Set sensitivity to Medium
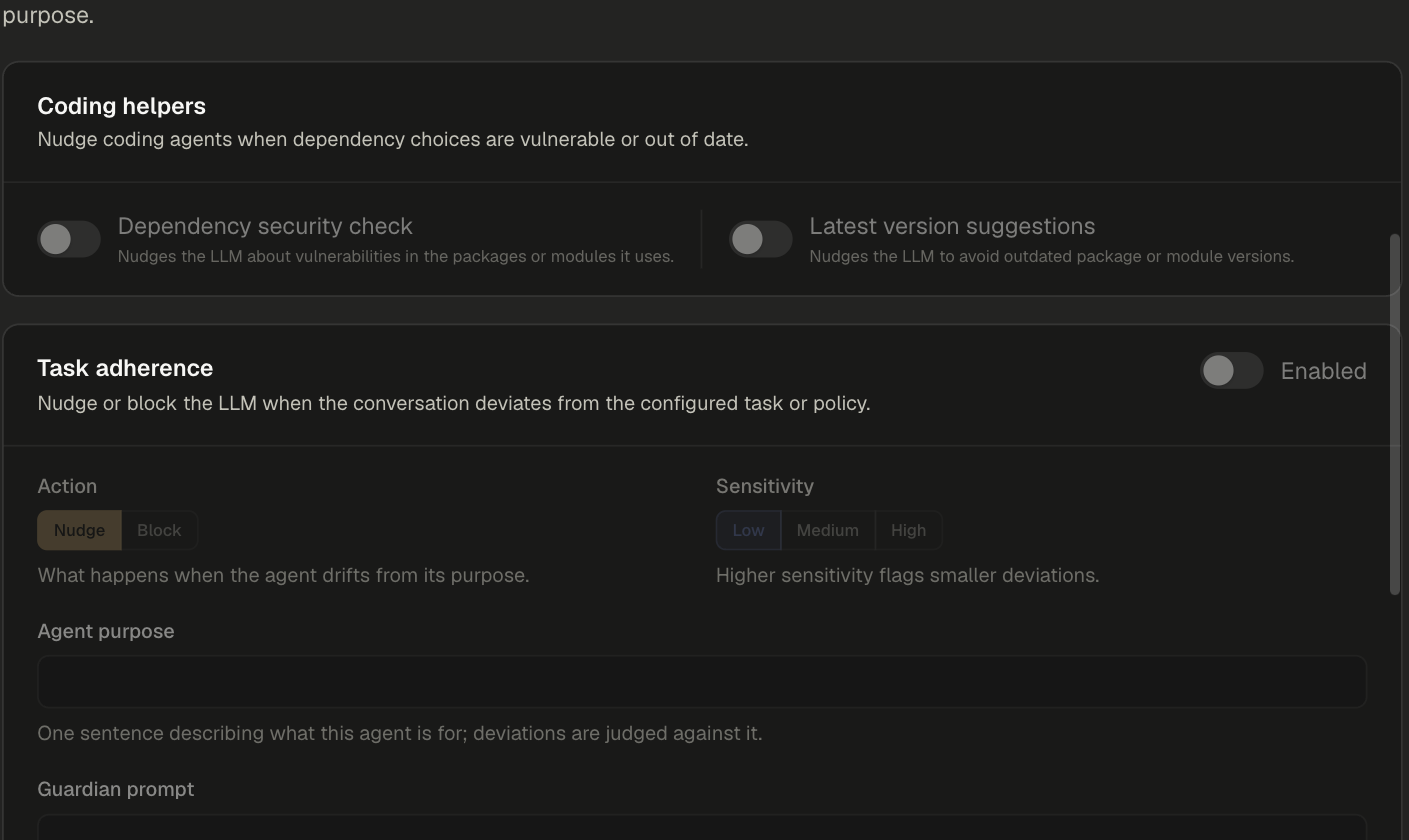The image size is (1409, 840). pyautogui.click(x=827, y=530)
